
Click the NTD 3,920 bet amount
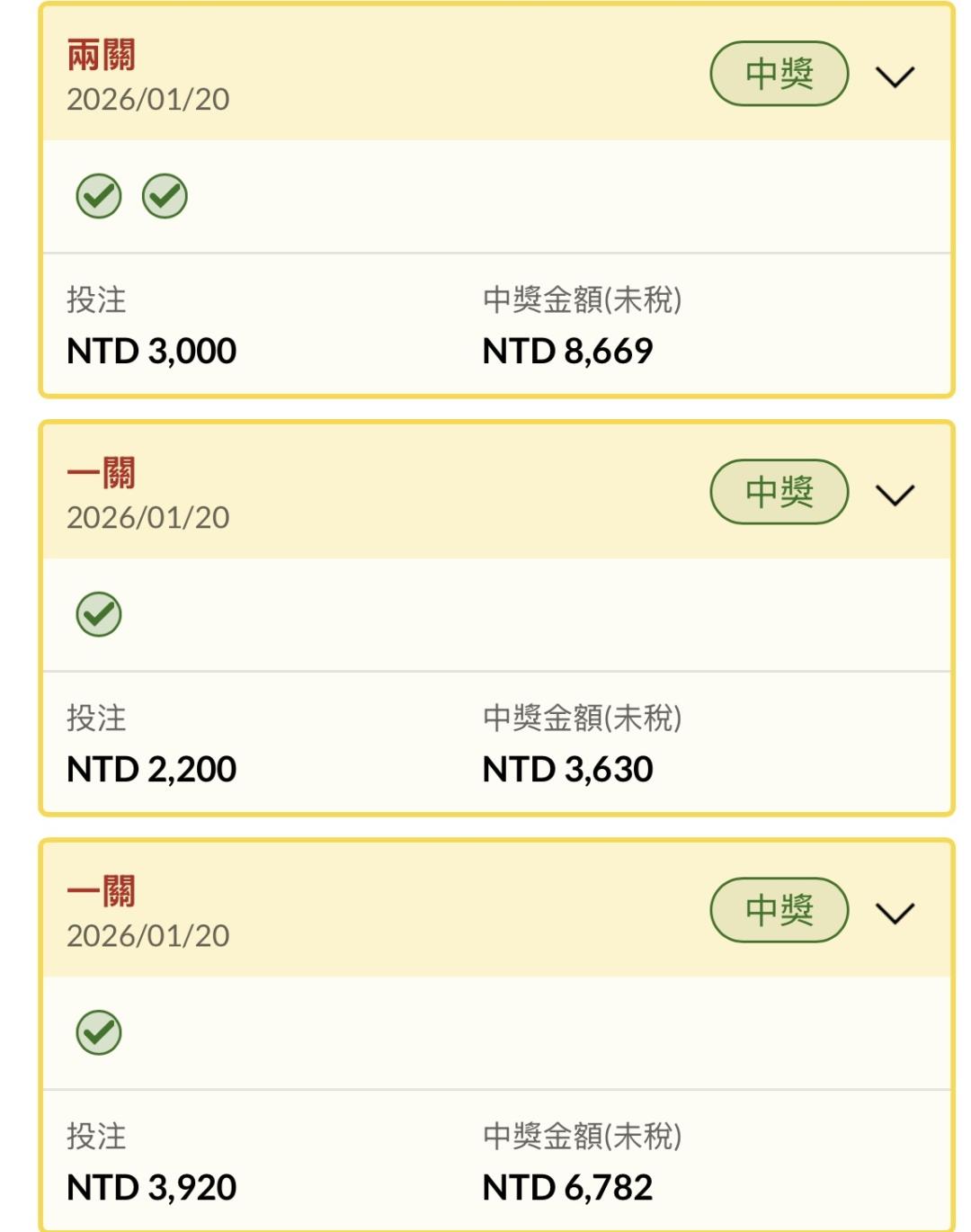[x=151, y=1187]
